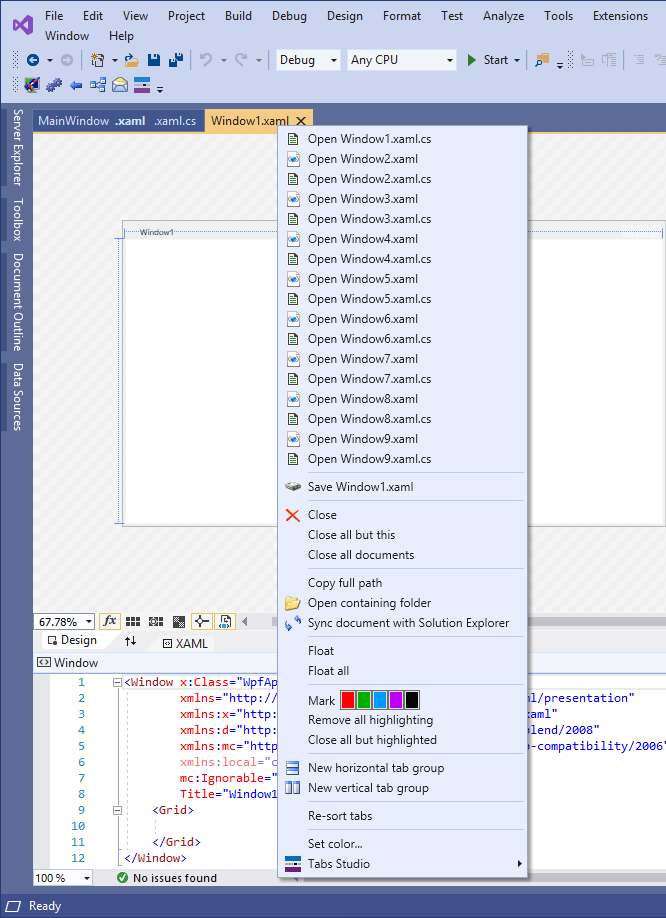Toggle the show snap grid button
666x918 pixels.
pos(132,622)
